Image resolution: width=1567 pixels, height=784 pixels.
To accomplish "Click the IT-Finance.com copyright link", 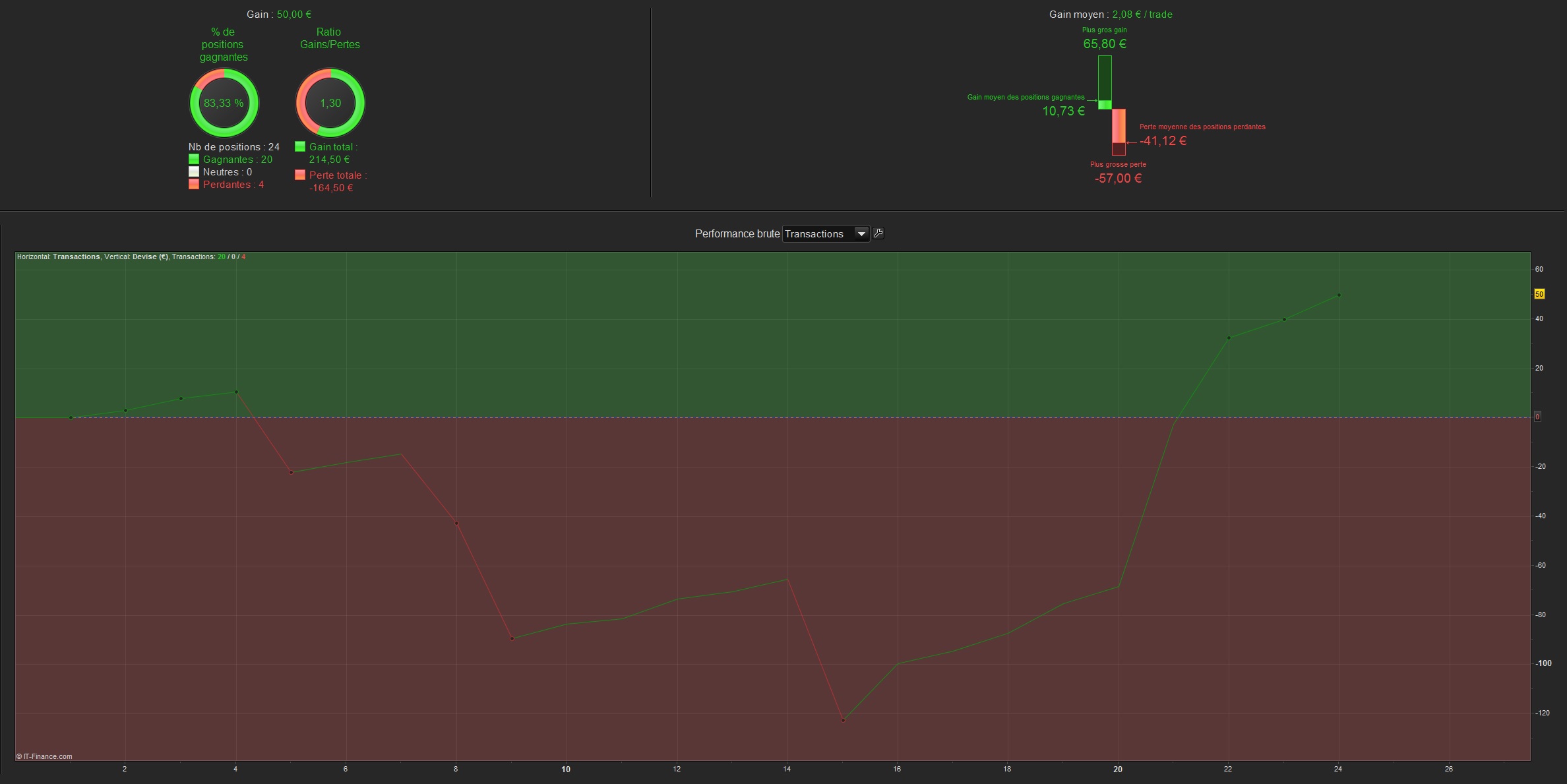I will (x=45, y=756).
